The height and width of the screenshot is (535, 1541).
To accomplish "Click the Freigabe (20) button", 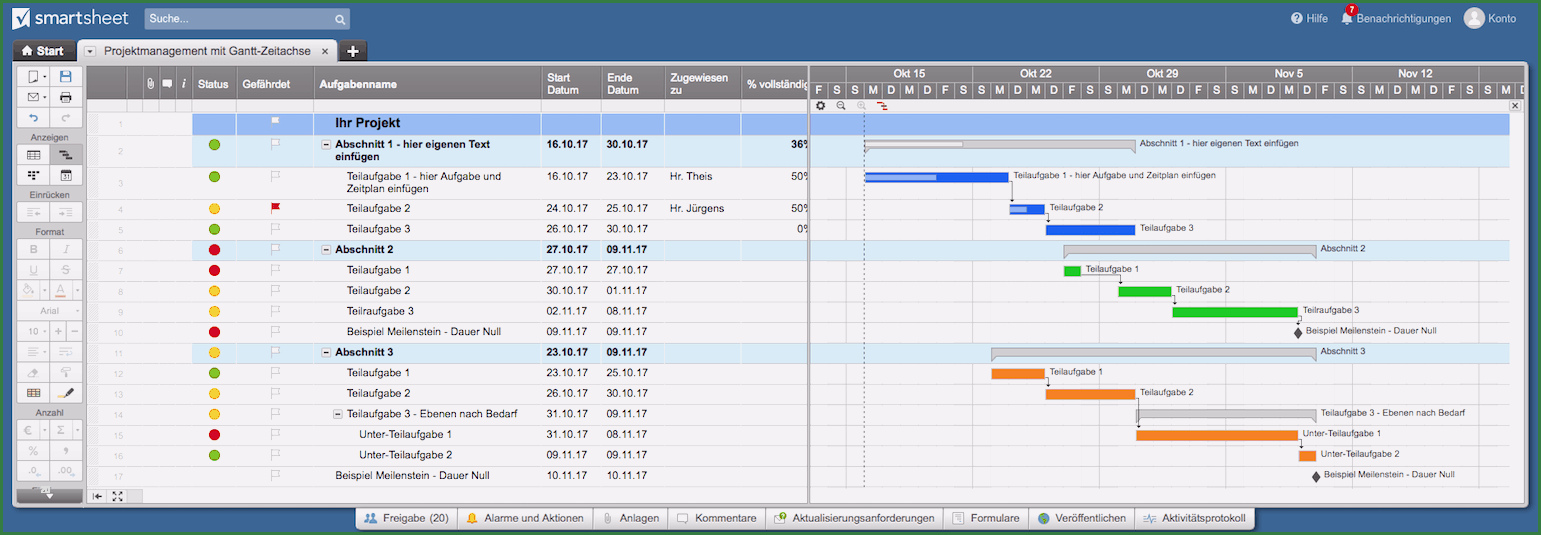I will click(406, 518).
